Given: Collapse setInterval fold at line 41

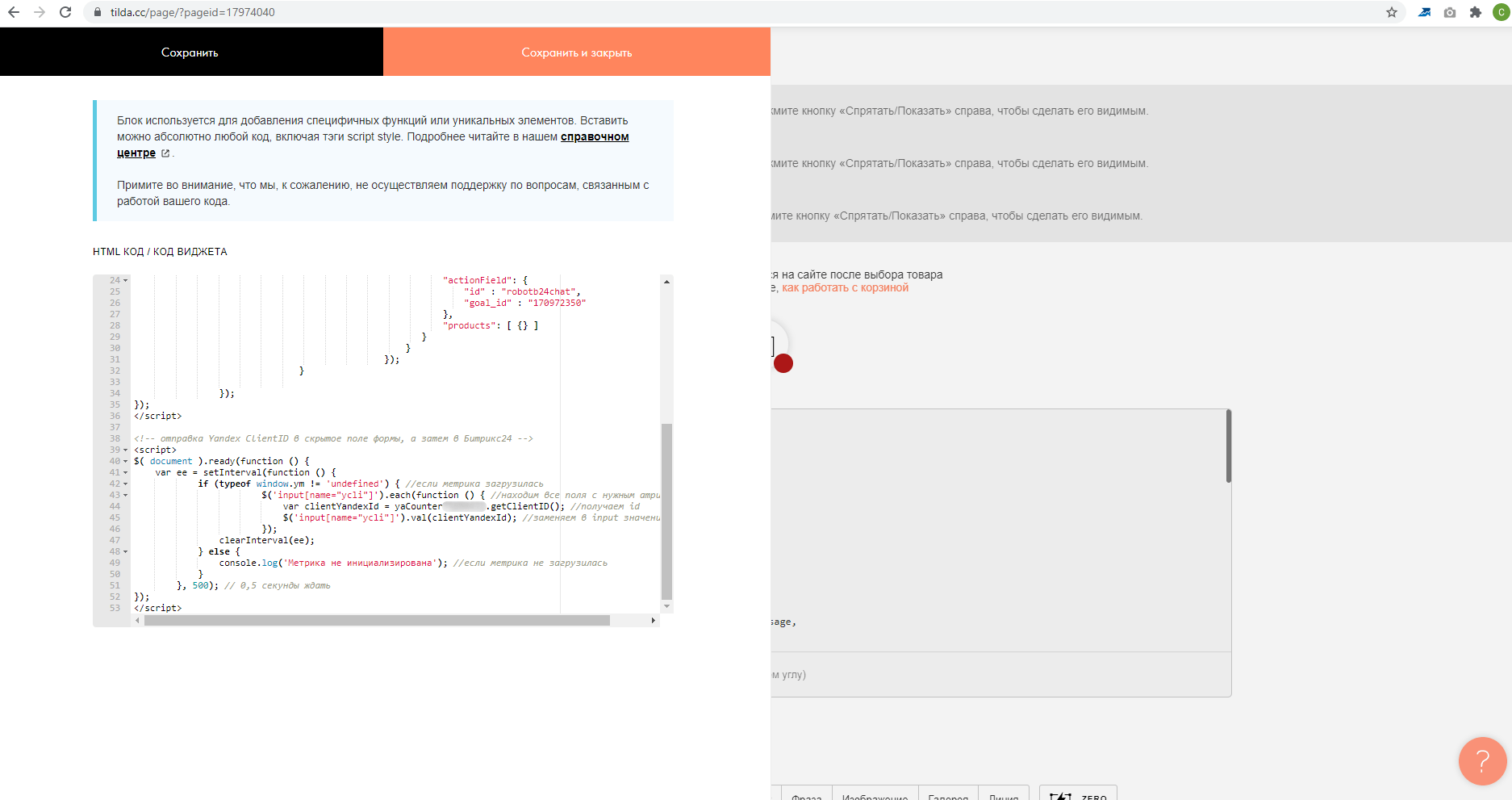Looking at the screenshot, I should pyautogui.click(x=125, y=472).
